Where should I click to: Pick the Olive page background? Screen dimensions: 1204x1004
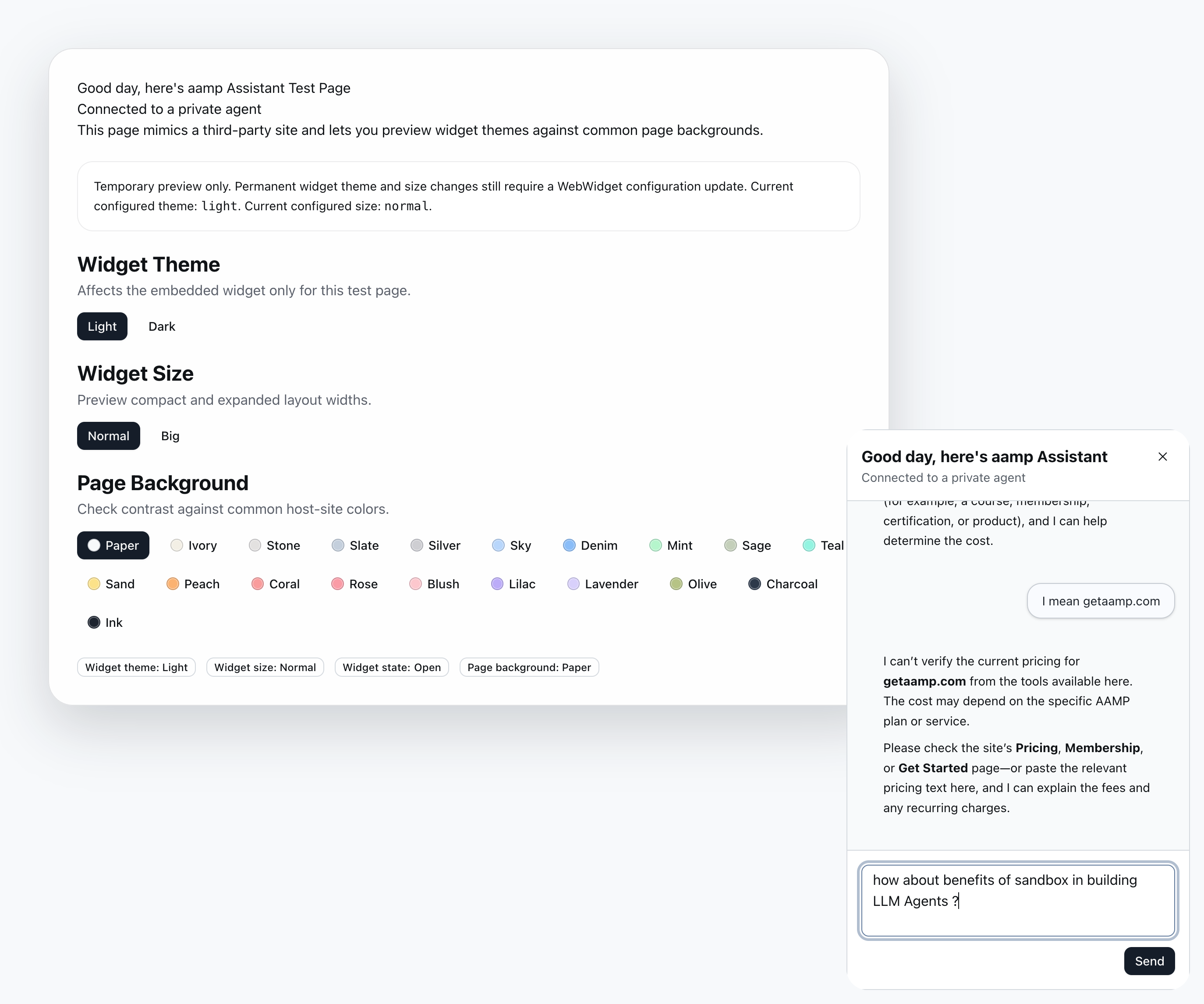(694, 584)
